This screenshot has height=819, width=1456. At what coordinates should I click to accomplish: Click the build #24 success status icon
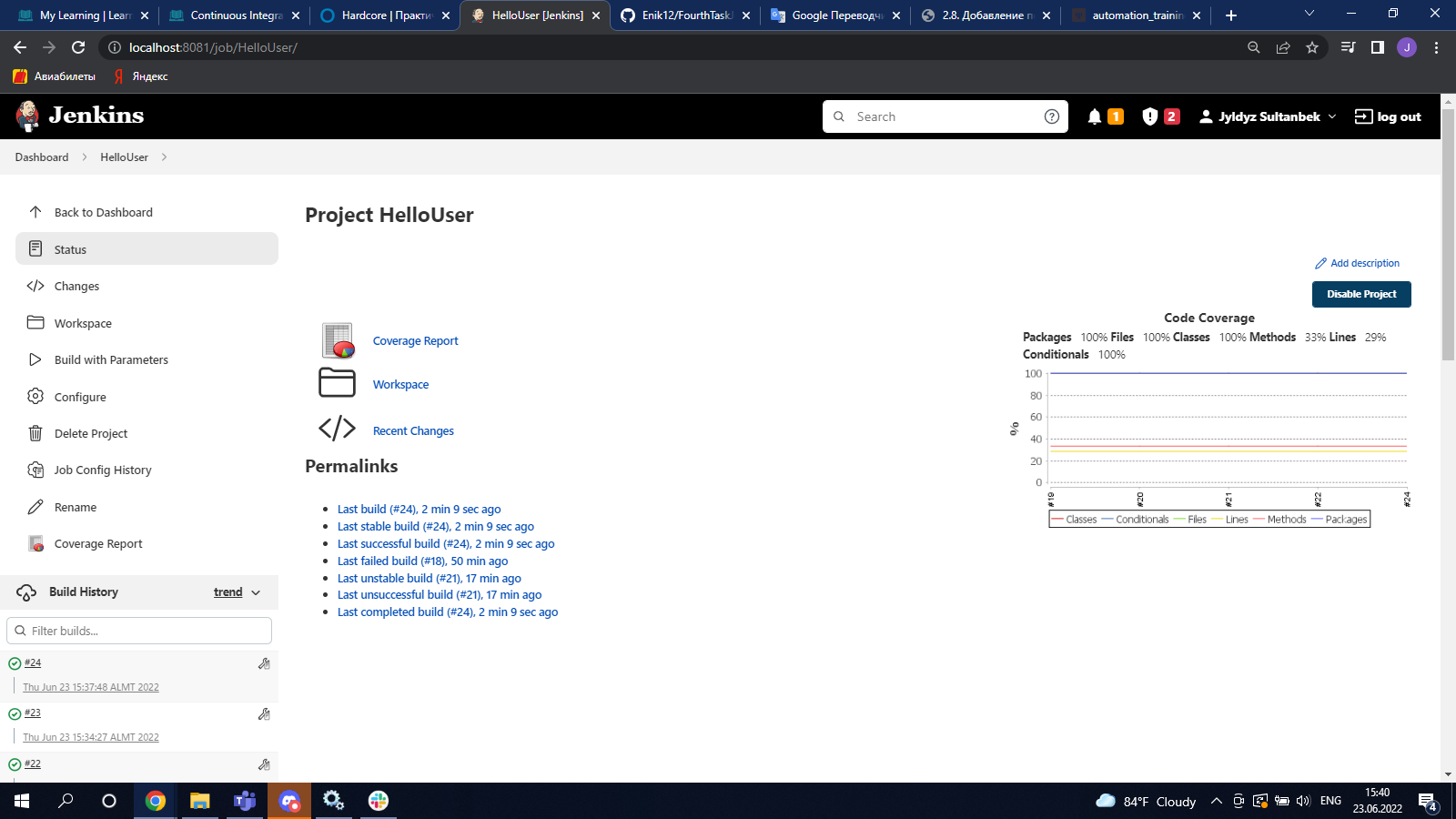[x=15, y=663]
